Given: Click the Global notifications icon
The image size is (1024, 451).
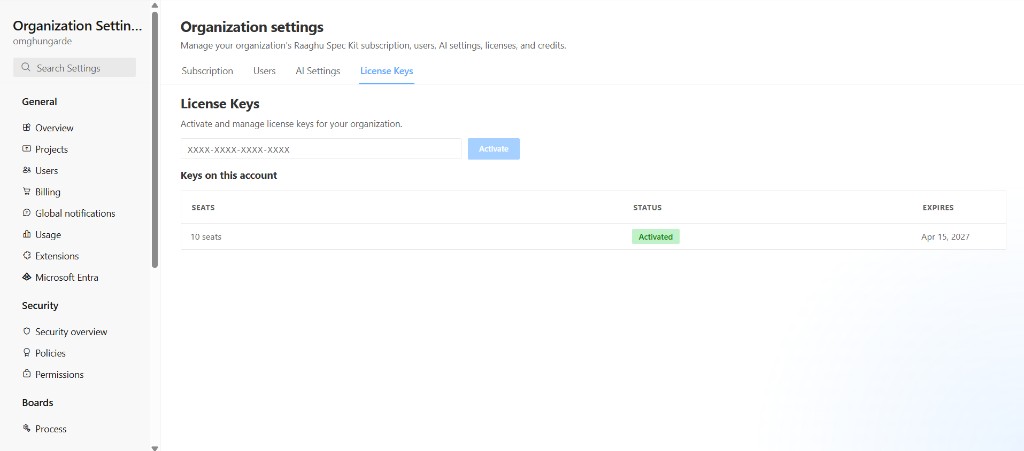Looking at the screenshot, I should point(27,213).
